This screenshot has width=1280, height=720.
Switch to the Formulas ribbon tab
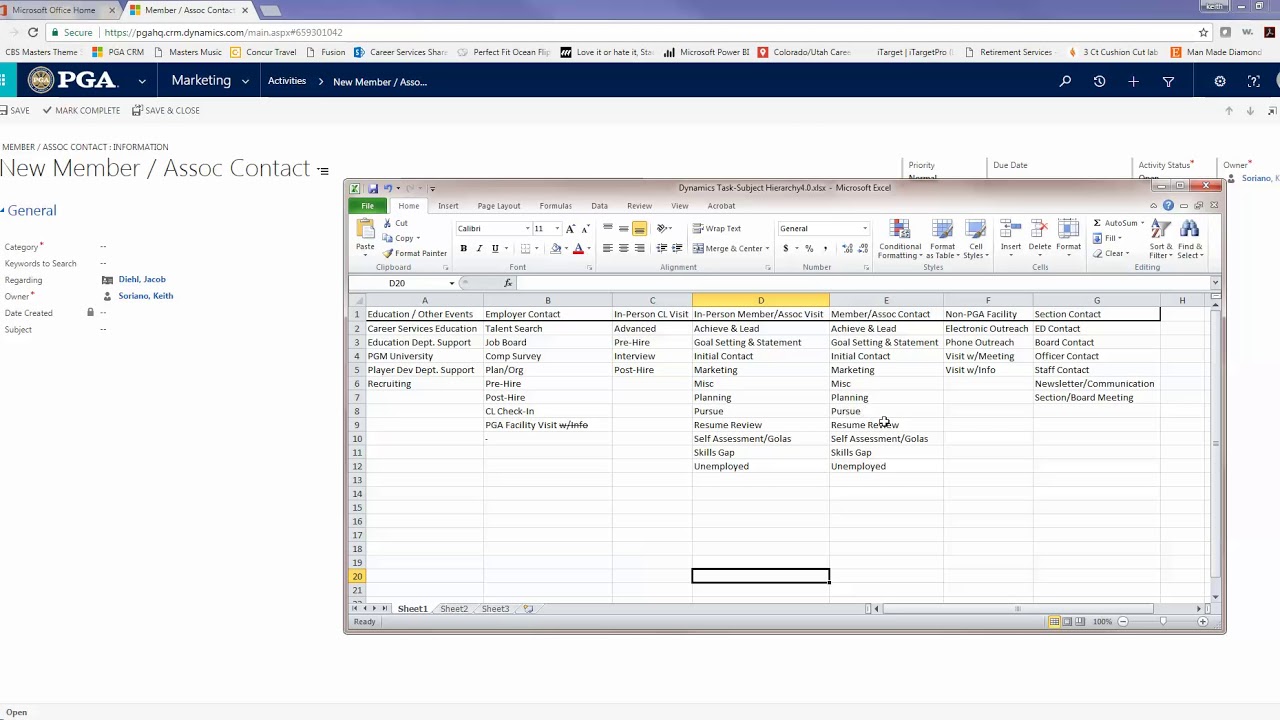555,206
